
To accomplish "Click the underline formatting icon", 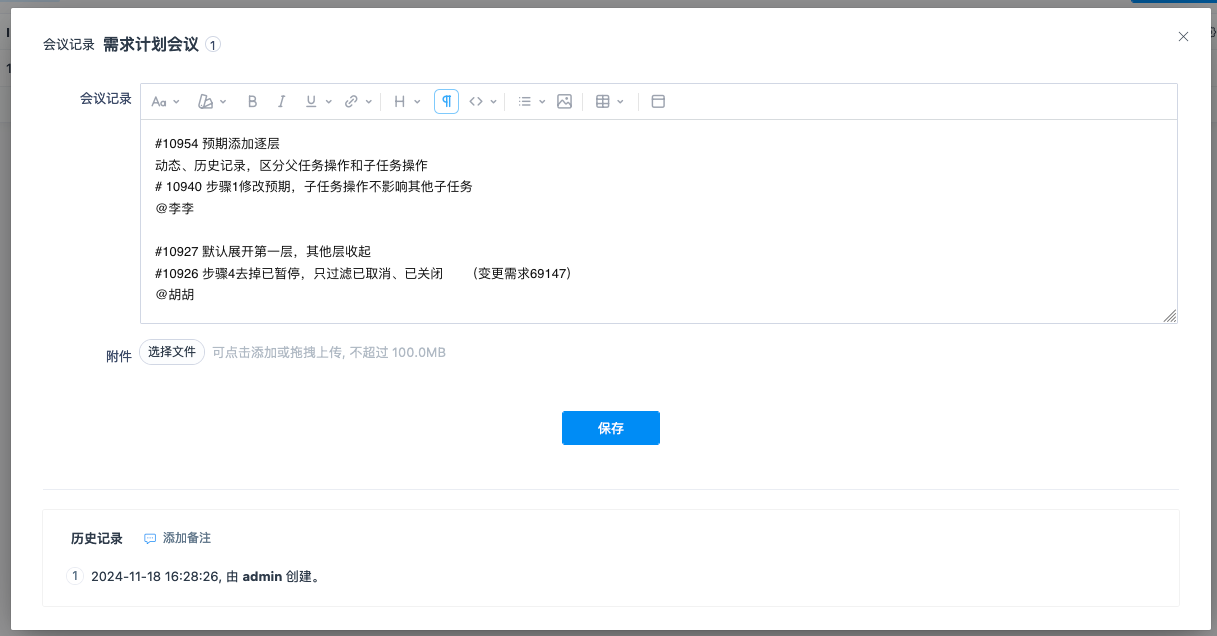I will pos(311,101).
